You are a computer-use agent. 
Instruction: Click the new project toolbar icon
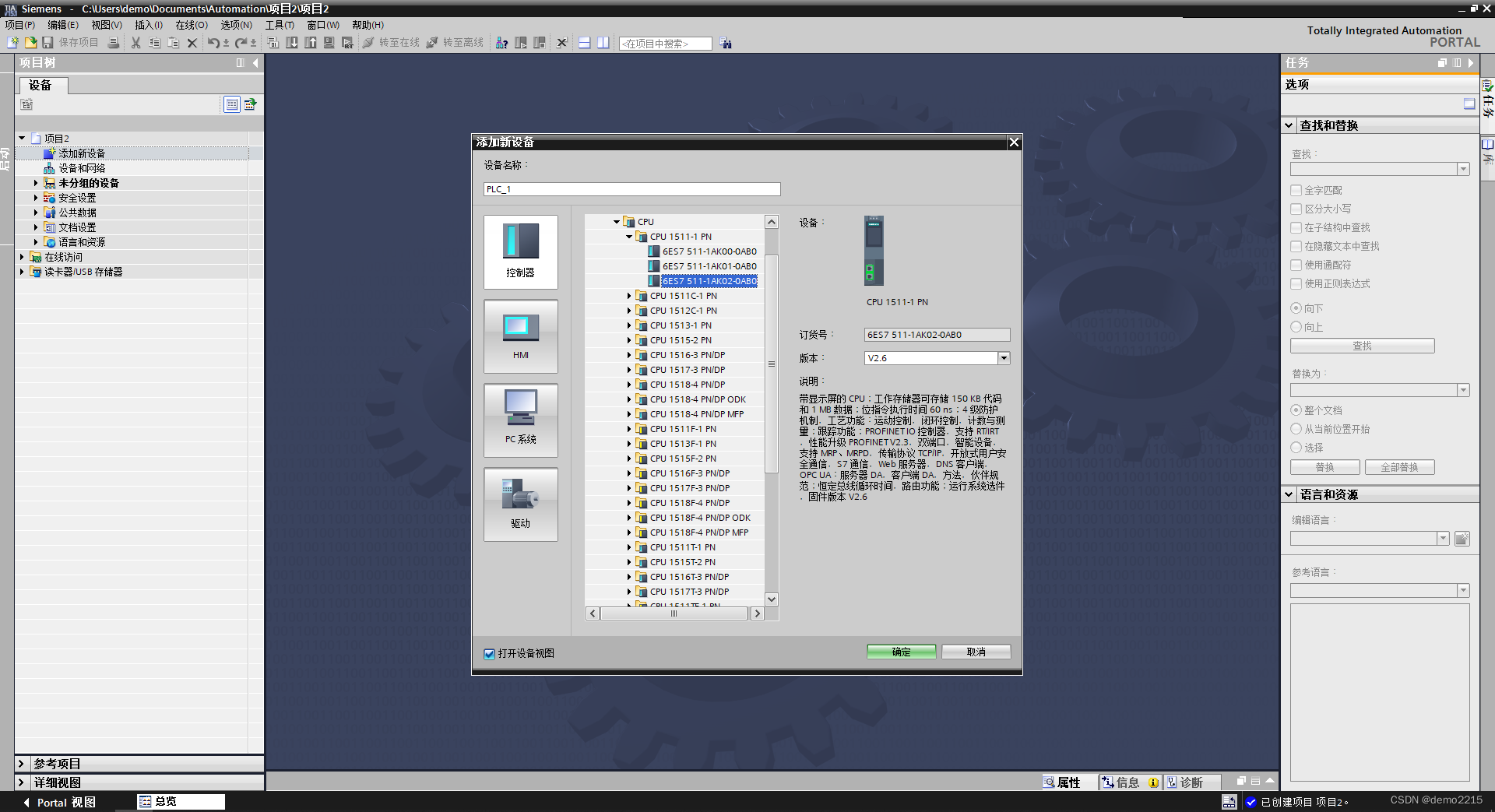[x=12, y=43]
